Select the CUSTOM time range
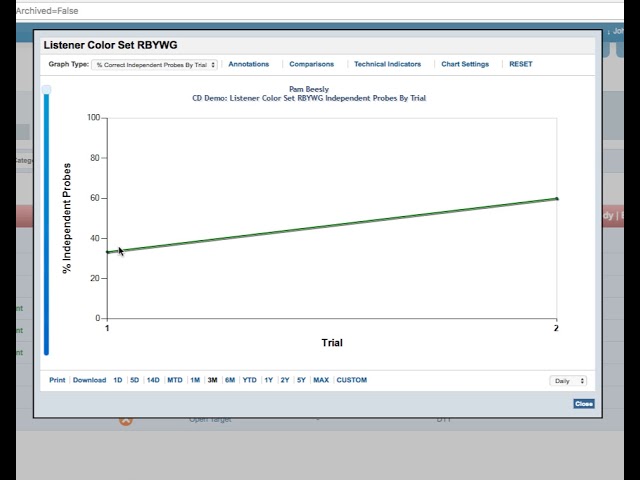The image size is (640, 480). [351, 380]
